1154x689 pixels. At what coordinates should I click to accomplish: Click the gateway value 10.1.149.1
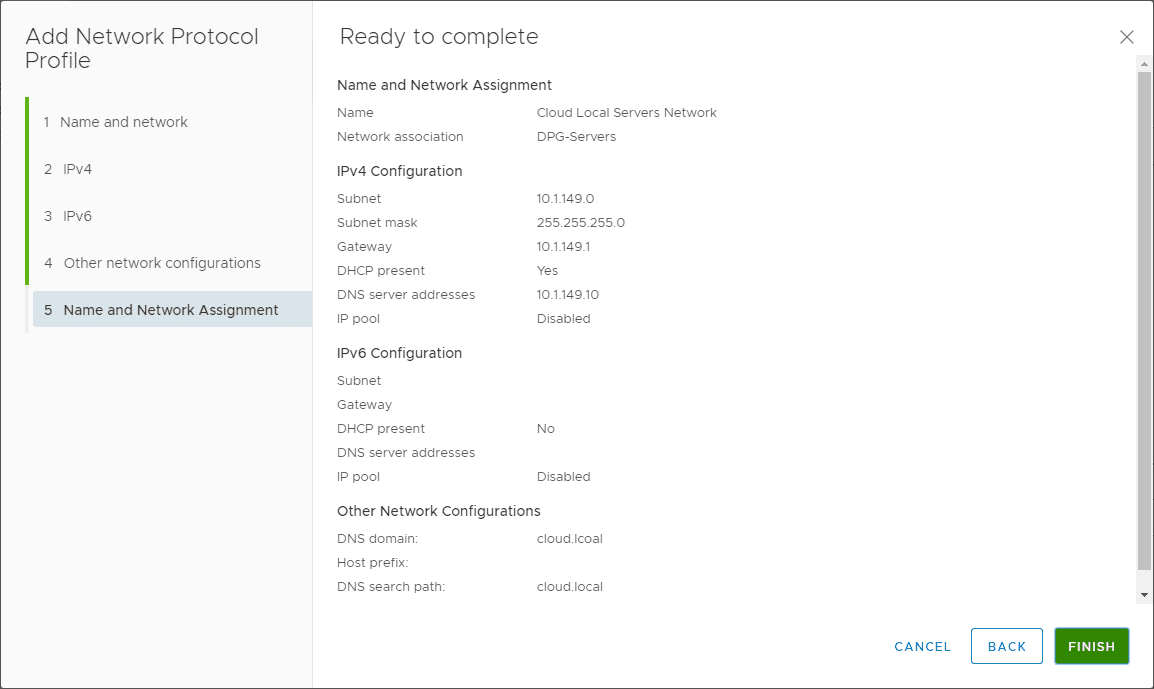(x=563, y=247)
